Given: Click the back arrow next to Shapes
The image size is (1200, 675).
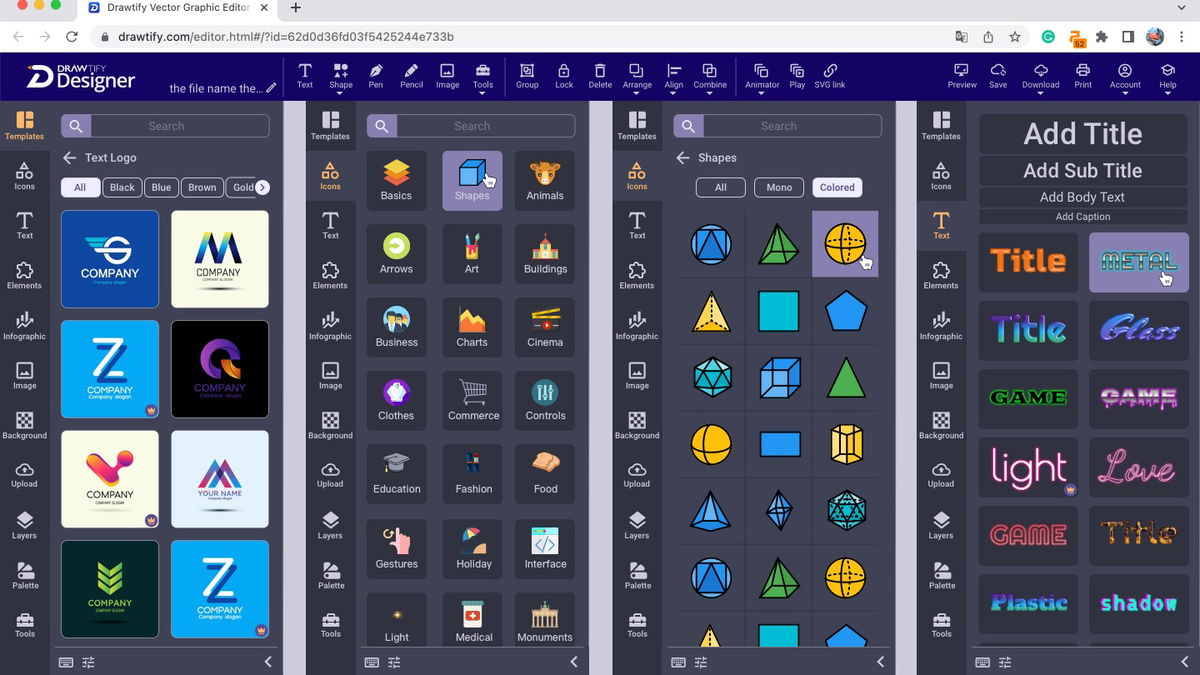Looking at the screenshot, I should tap(682, 158).
